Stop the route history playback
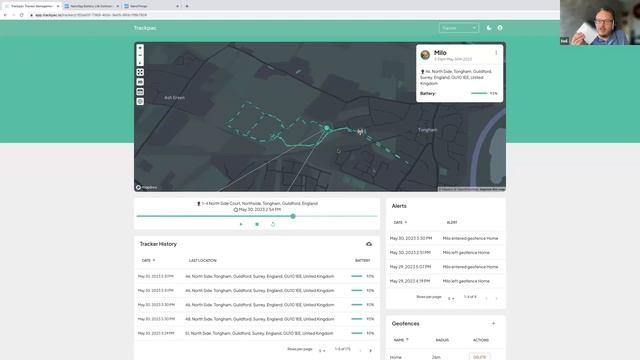This screenshot has width=640, height=360. tap(257, 224)
